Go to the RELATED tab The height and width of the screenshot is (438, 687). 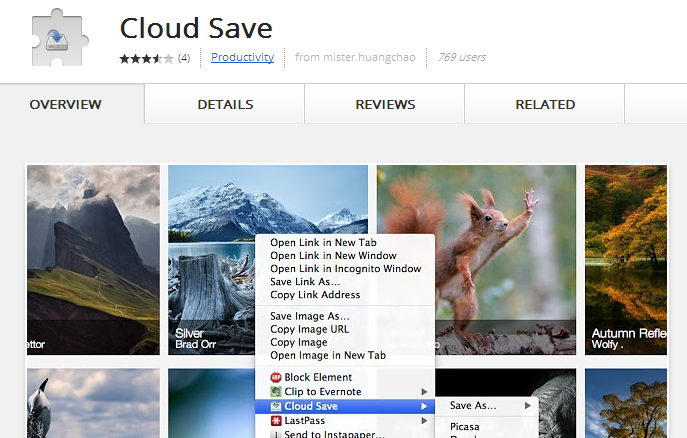545,104
